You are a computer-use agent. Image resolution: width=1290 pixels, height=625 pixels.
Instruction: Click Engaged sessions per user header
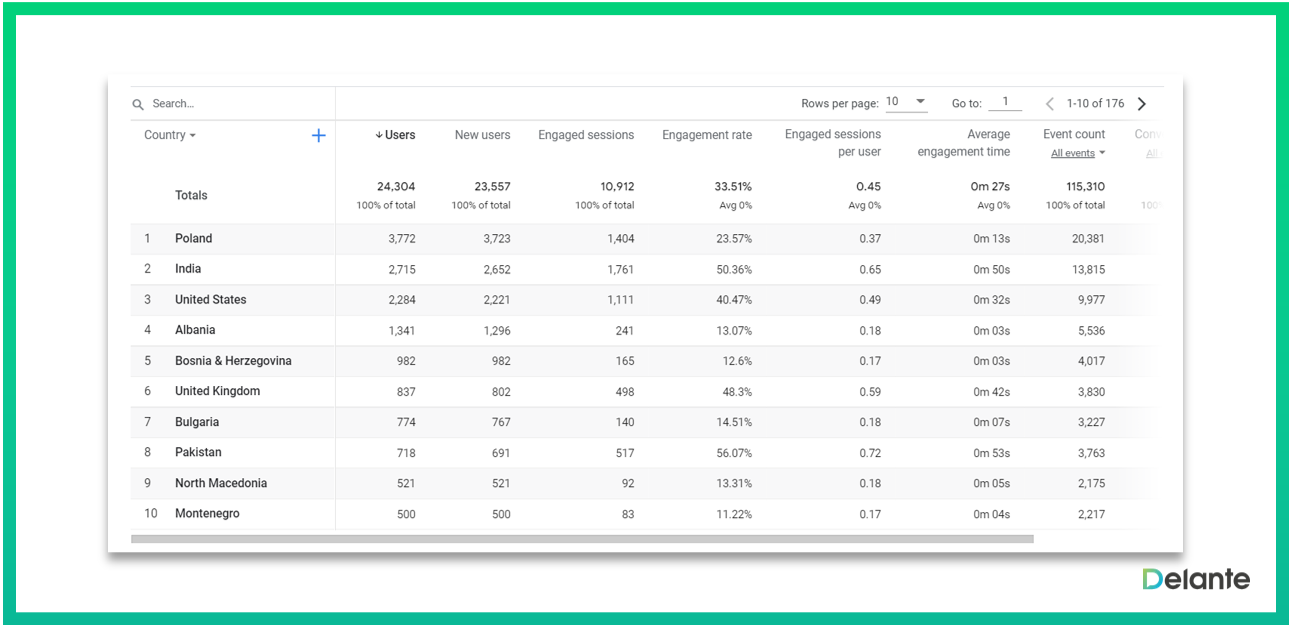[x=833, y=143]
